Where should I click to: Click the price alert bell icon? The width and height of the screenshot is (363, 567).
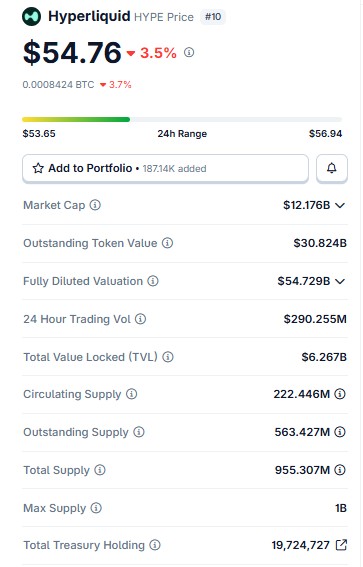(332, 168)
